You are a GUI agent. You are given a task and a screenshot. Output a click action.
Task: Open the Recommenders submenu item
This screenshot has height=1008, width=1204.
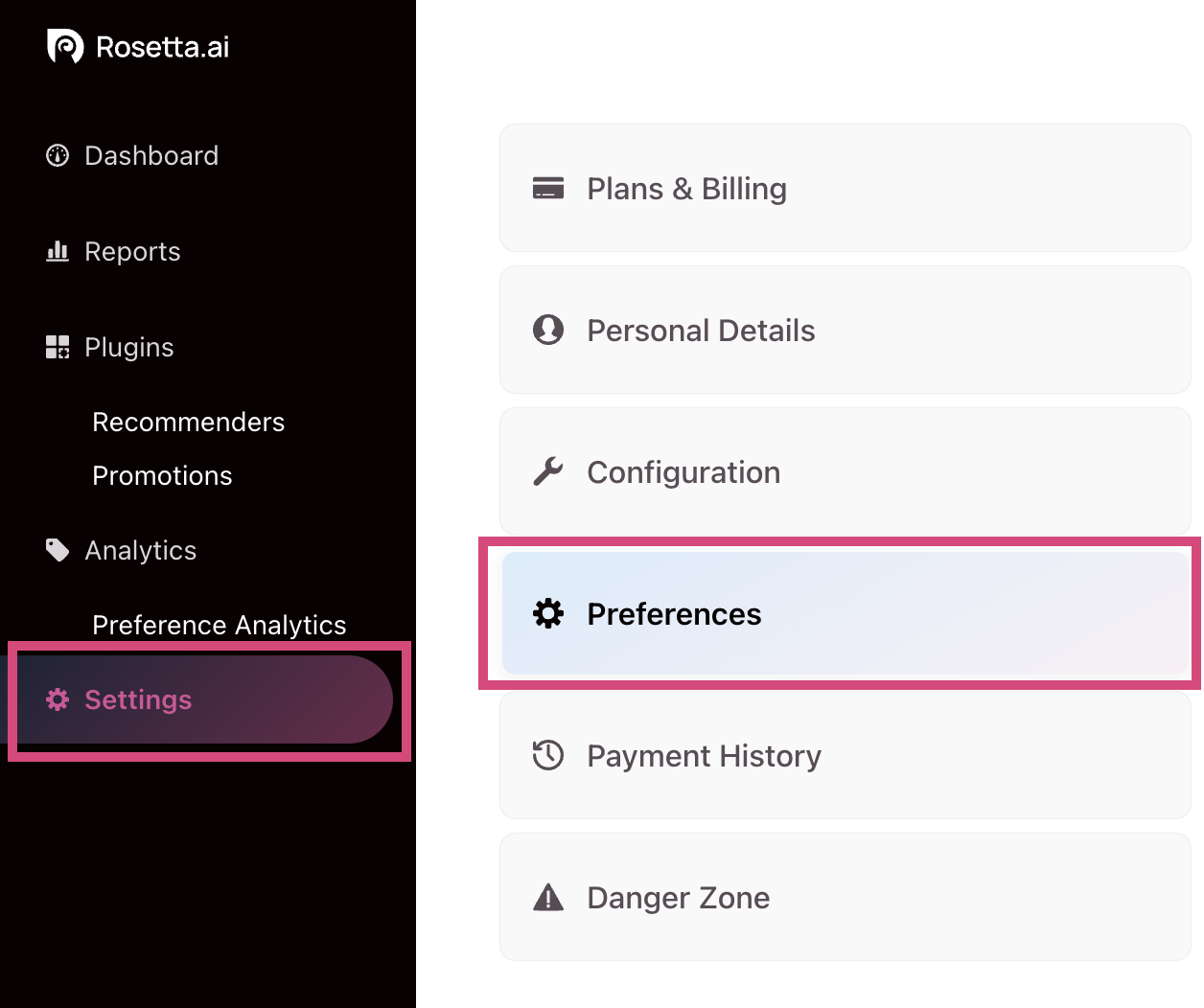pos(188,422)
